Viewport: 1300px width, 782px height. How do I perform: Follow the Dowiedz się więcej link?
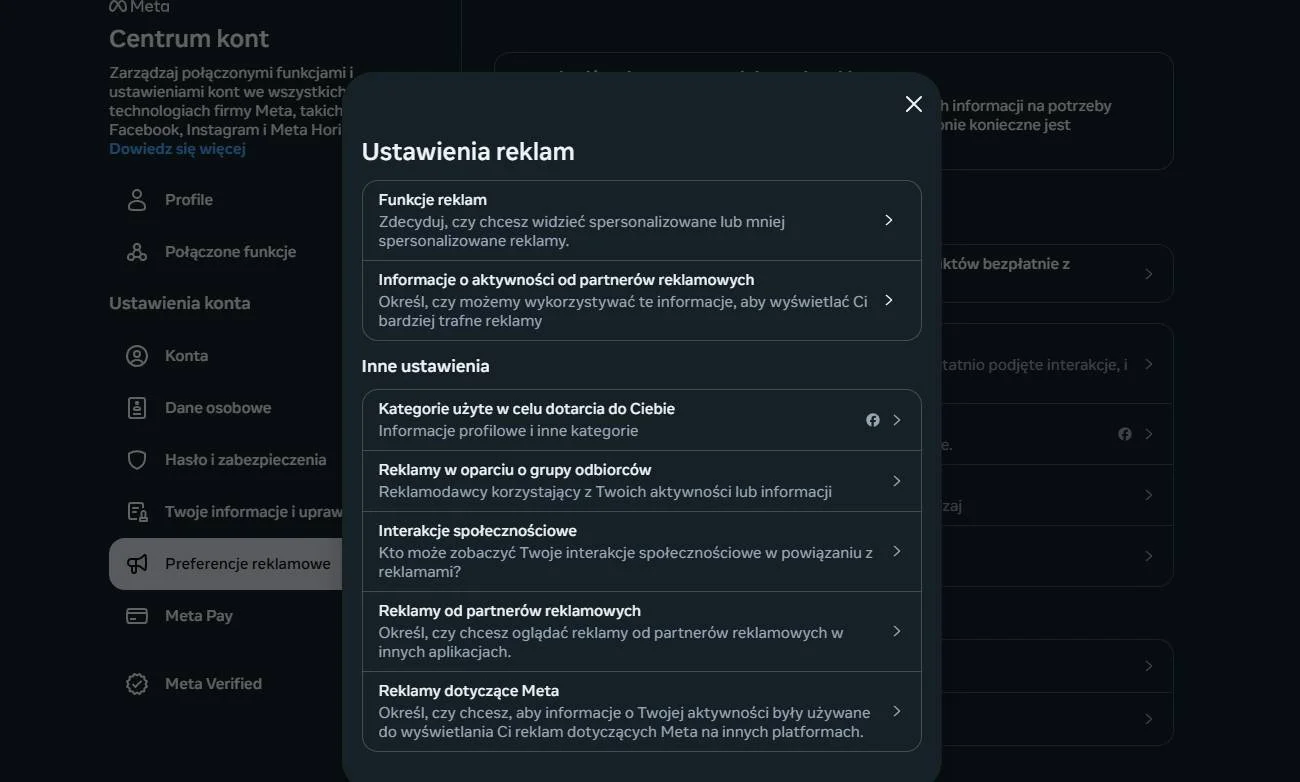177,149
